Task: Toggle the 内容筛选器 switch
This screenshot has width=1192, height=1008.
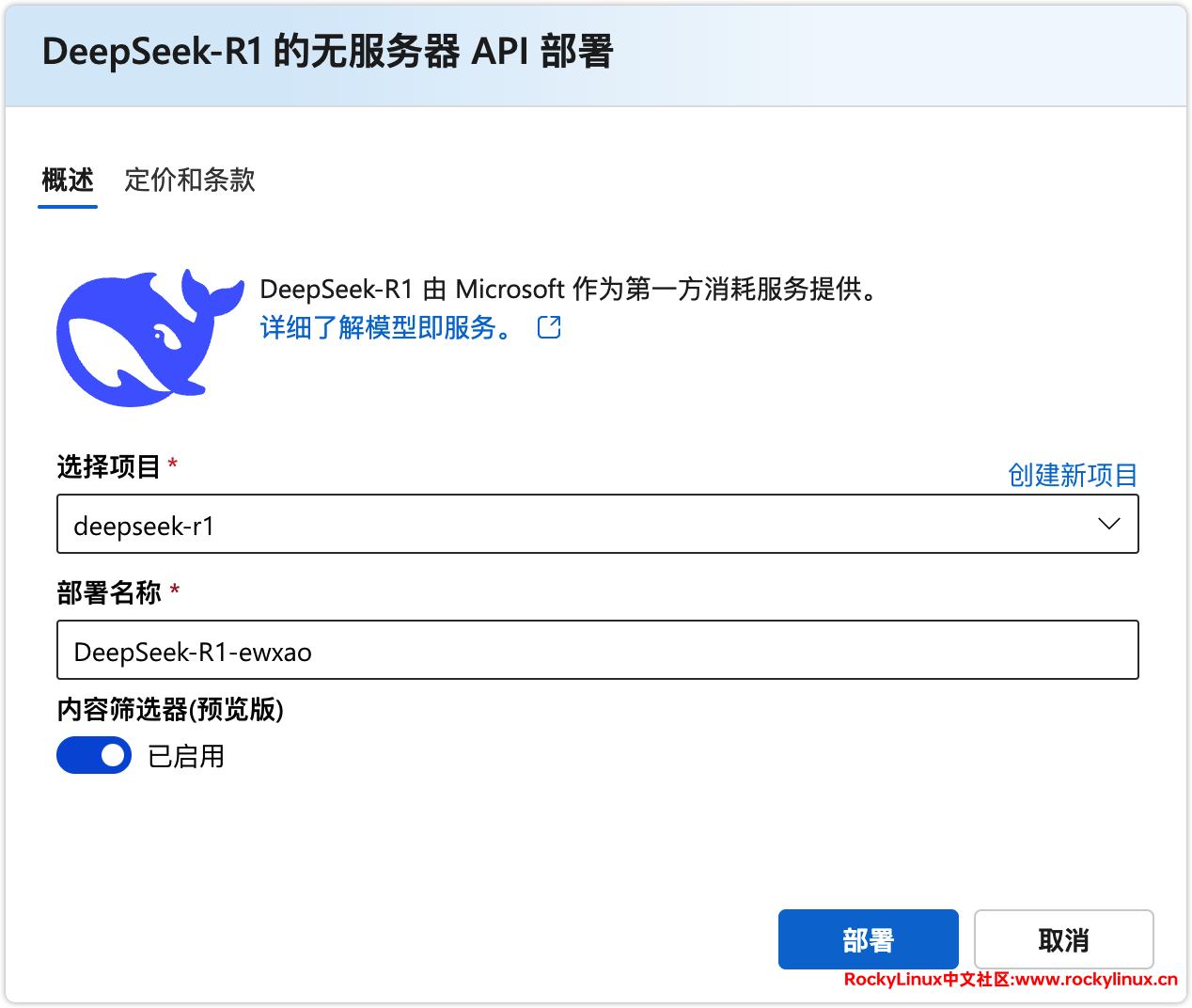Action: (94, 755)
